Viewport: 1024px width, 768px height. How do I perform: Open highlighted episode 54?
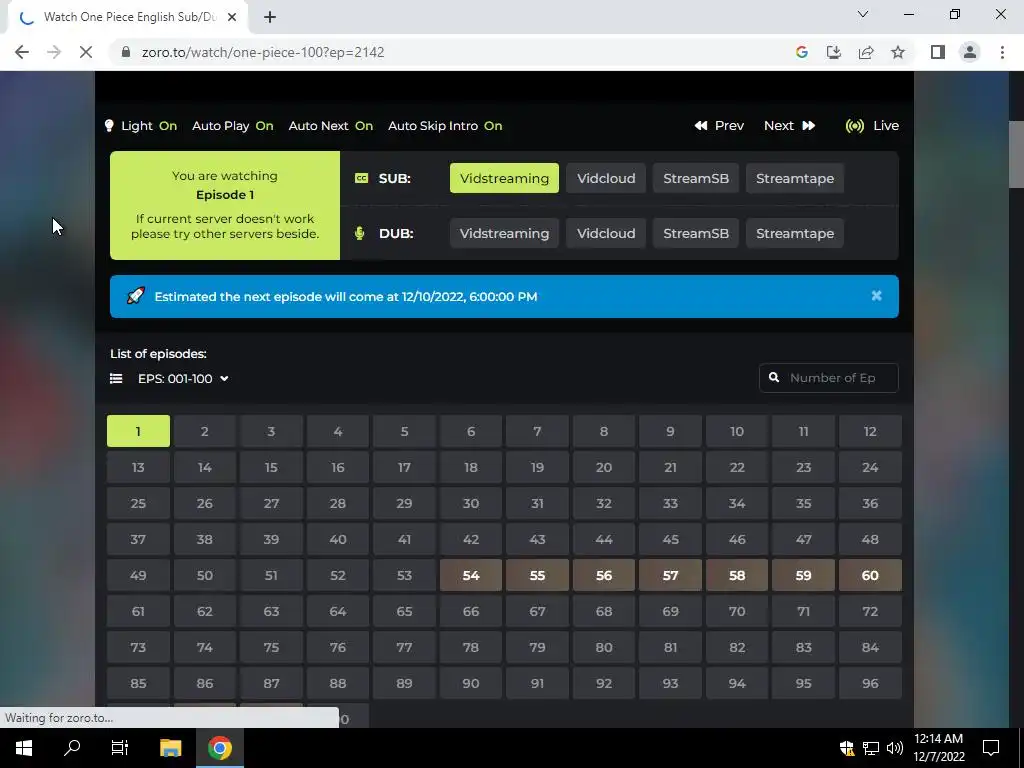click(471, 575)
